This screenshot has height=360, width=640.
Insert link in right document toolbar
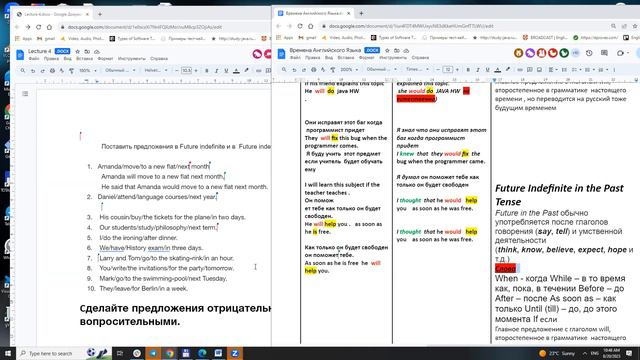[x=520, y=70]
